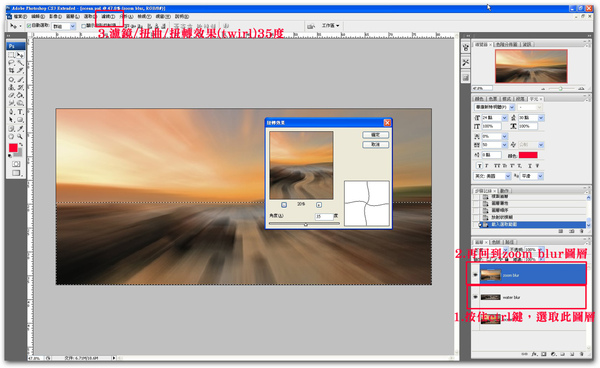Screen dimensions: 600x368
Task: Click the twirl preview zoom-out minus button
Action: [284, 205]
